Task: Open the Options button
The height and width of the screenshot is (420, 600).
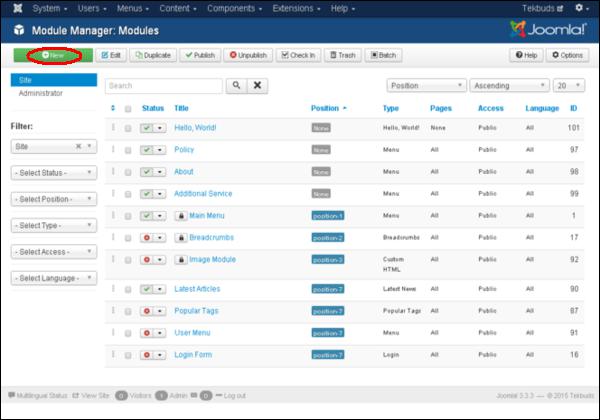Action: (567, 55)
